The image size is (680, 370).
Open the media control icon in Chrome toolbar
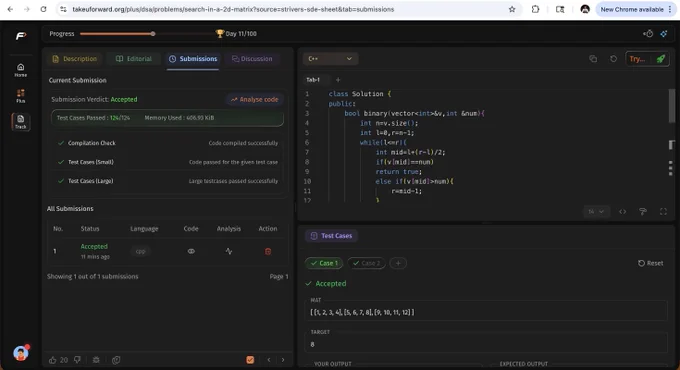coord(560,9)
